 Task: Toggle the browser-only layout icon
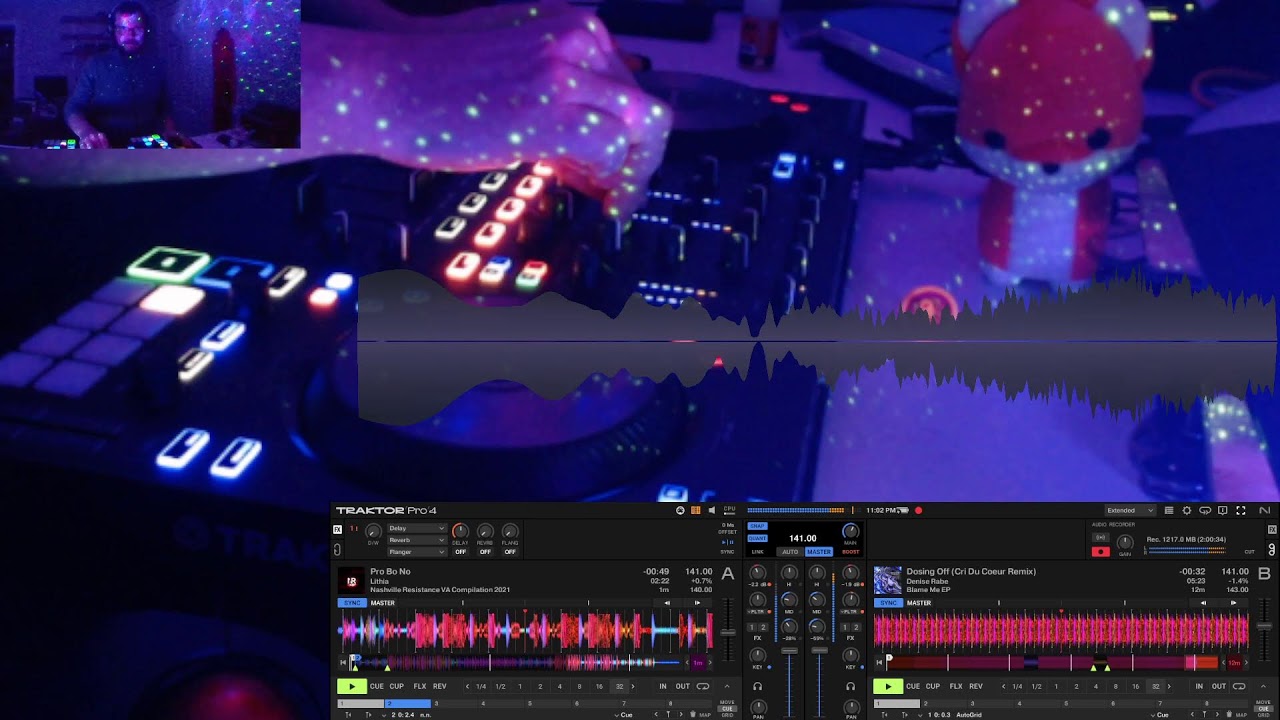[x=1169, y=510]
